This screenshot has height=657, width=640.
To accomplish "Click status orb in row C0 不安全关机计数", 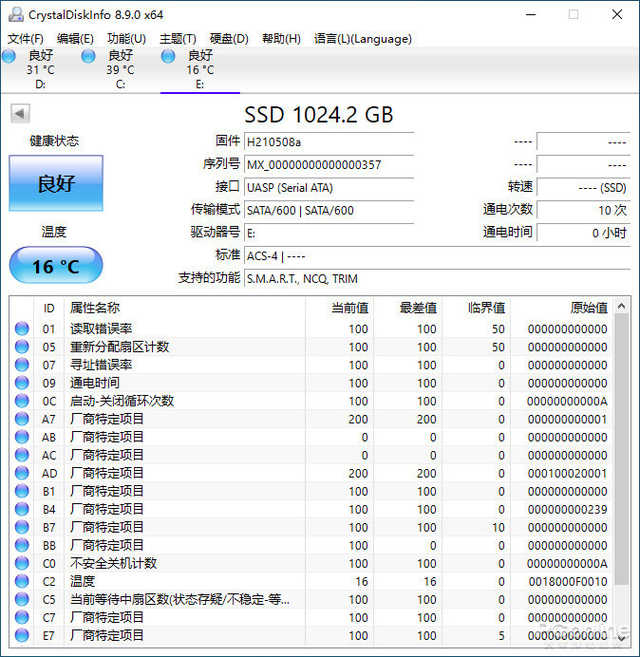I will click(x=22, y=563).
